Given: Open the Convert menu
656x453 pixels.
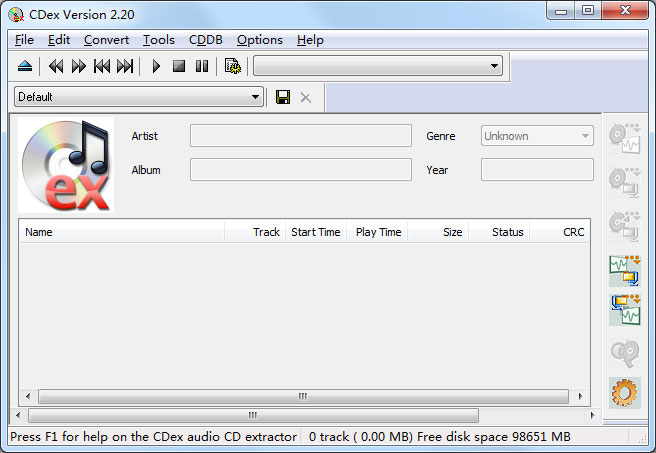Looking at the screenshot, I should (106, 40).
